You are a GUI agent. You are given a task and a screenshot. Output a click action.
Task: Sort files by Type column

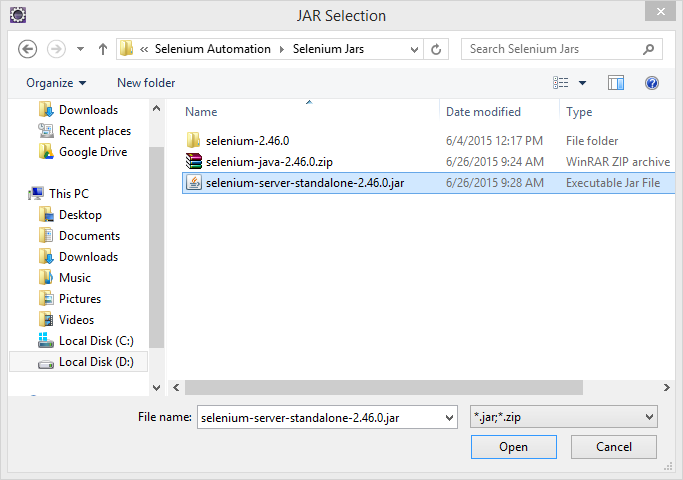579,112
